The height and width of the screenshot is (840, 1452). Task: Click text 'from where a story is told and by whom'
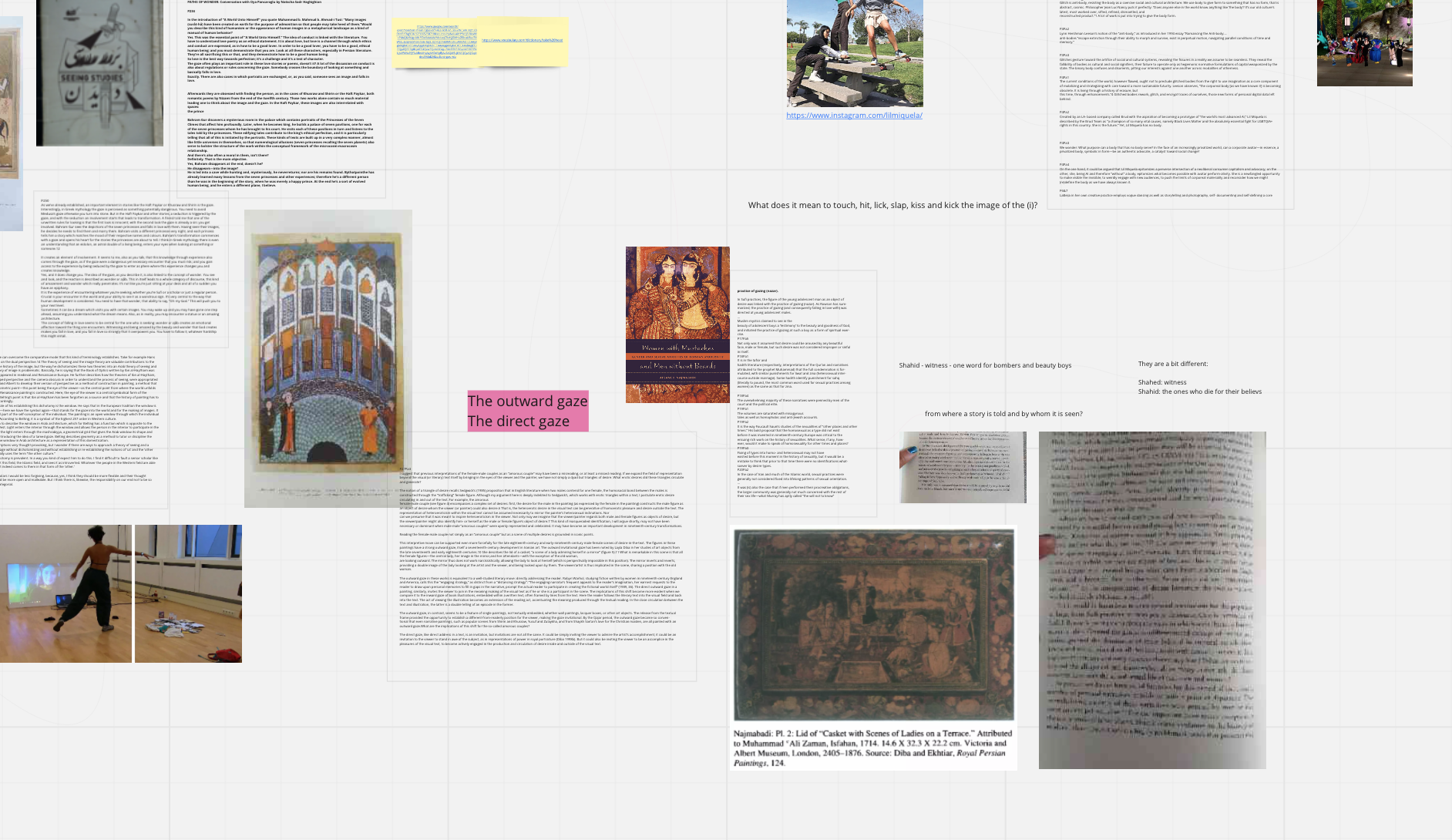click(1003, 414)
